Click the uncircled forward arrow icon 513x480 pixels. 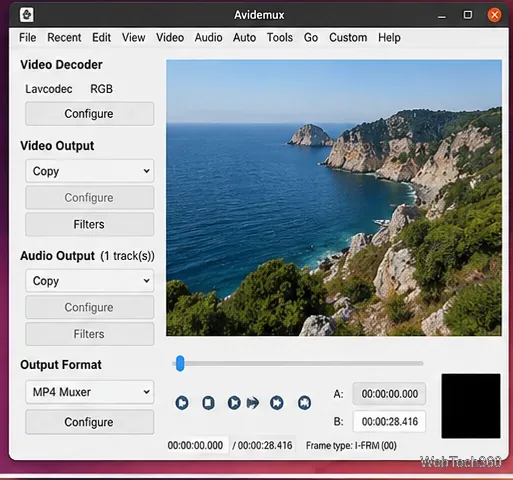(x=253, y=403)
